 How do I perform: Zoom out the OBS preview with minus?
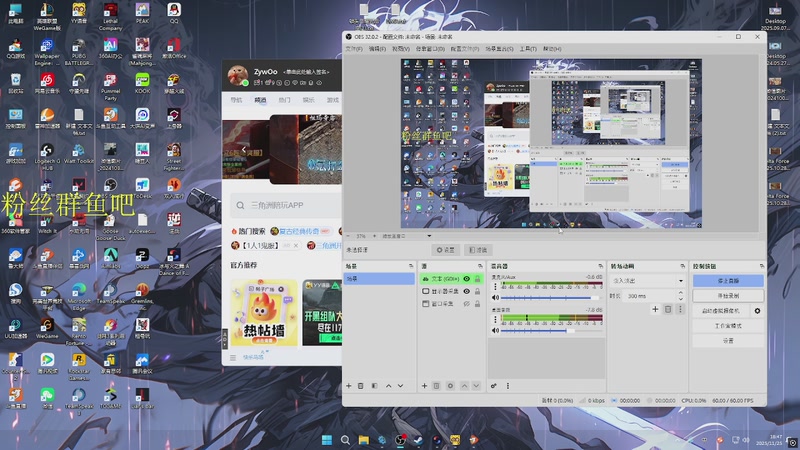tap(348, 236)
